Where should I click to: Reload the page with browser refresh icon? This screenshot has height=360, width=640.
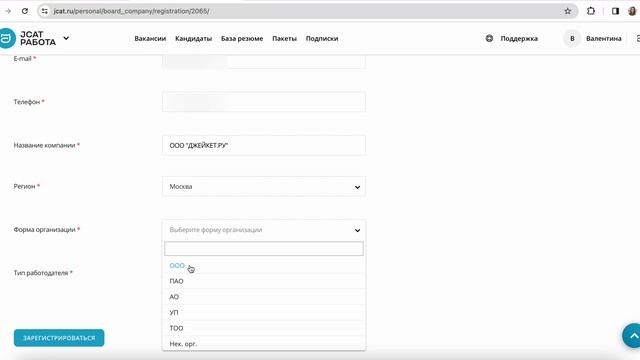coord(25,11)
